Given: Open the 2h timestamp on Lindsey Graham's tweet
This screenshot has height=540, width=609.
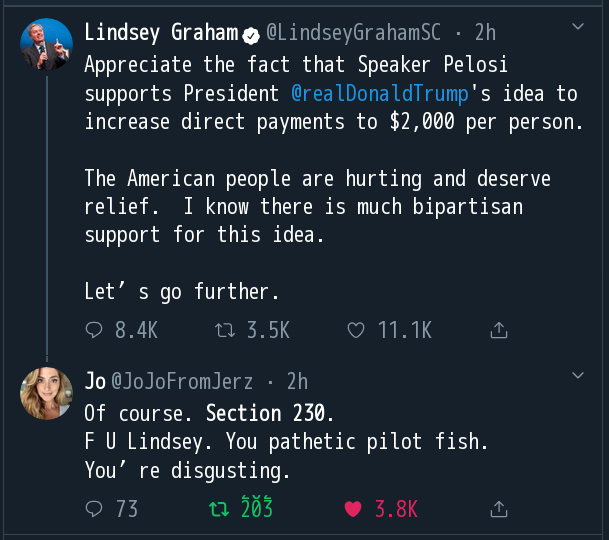Looking at the screenshot, I should point(485,32).
